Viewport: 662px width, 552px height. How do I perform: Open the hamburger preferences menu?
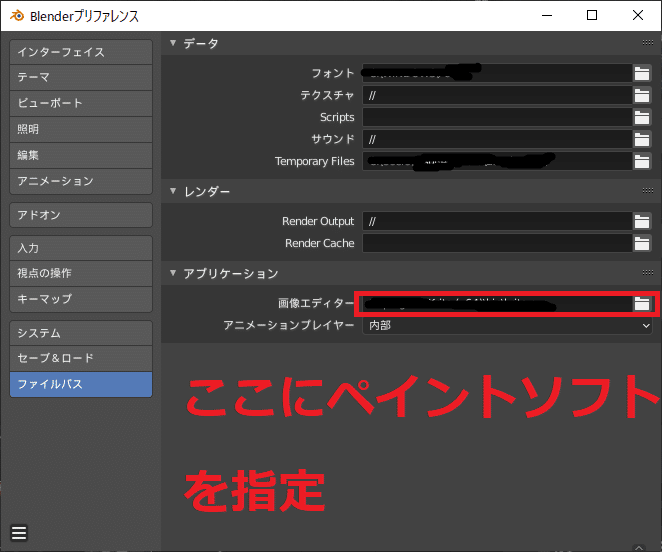point(19,533)
